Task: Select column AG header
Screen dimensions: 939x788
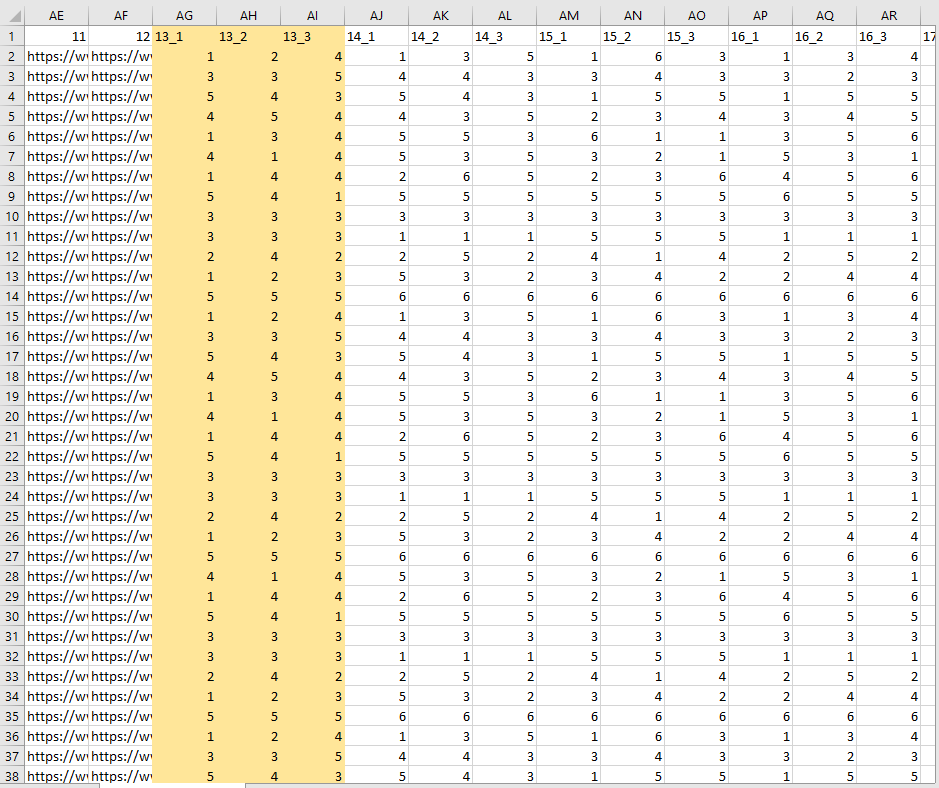Action: coord(184,16)
